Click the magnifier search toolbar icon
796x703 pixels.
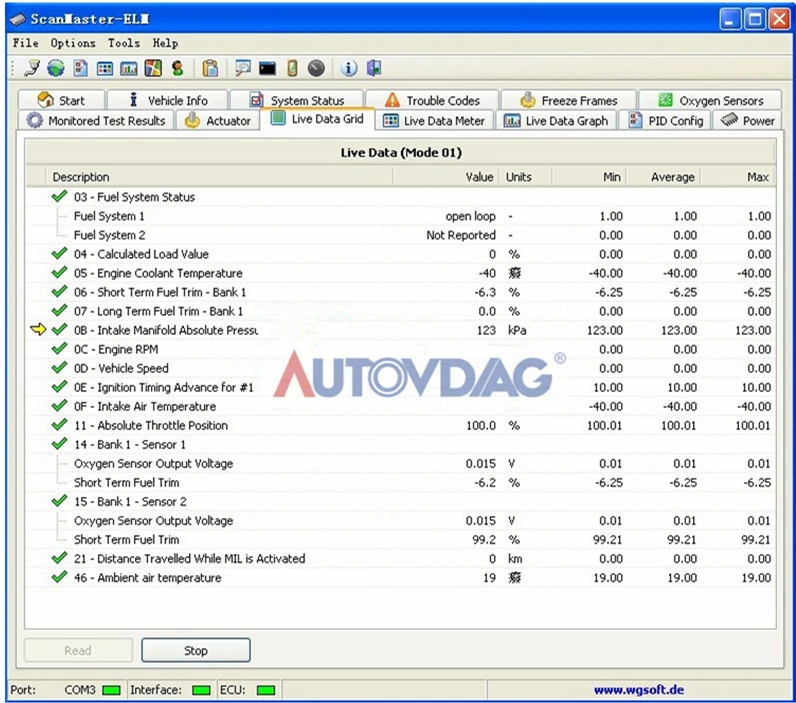(x=243, y=68)
